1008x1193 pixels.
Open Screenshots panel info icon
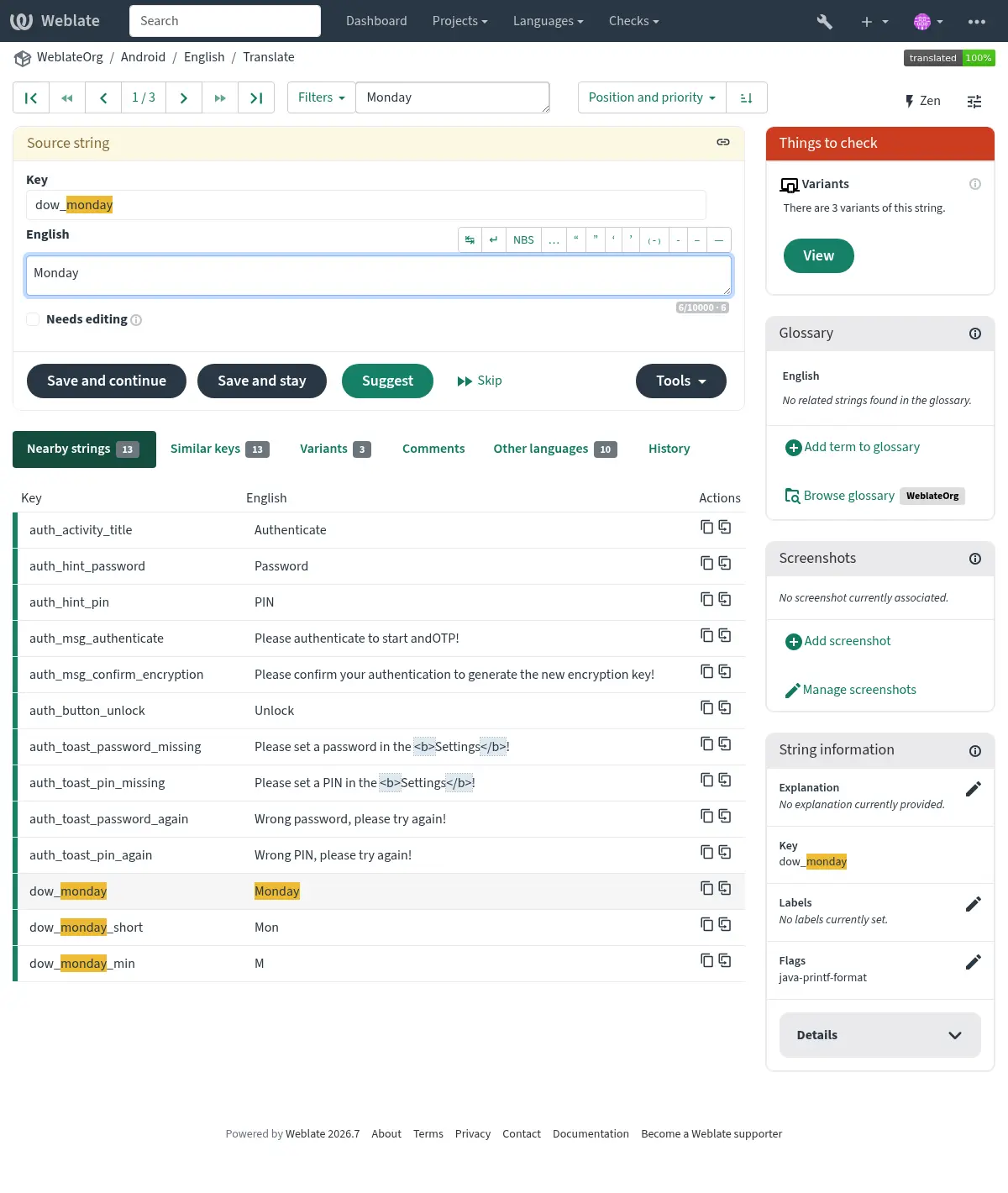click(x=975, y=559)
